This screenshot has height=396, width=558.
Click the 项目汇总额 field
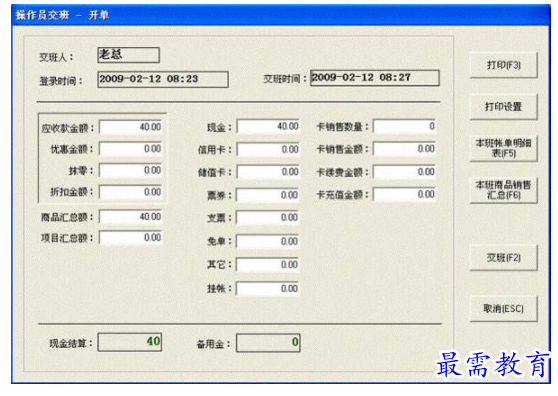point(131,238)
